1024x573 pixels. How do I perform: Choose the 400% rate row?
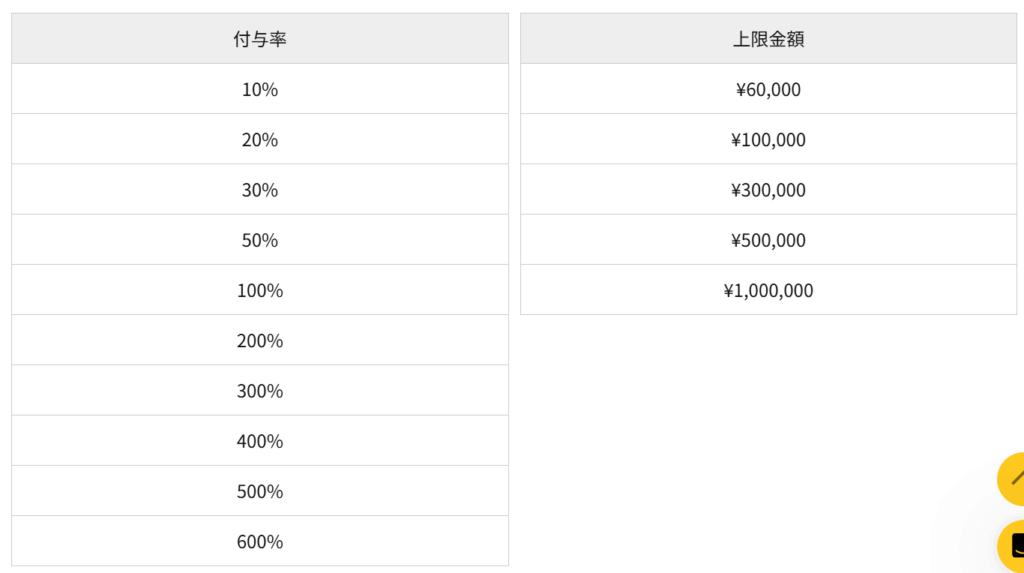tap(260, 441)
